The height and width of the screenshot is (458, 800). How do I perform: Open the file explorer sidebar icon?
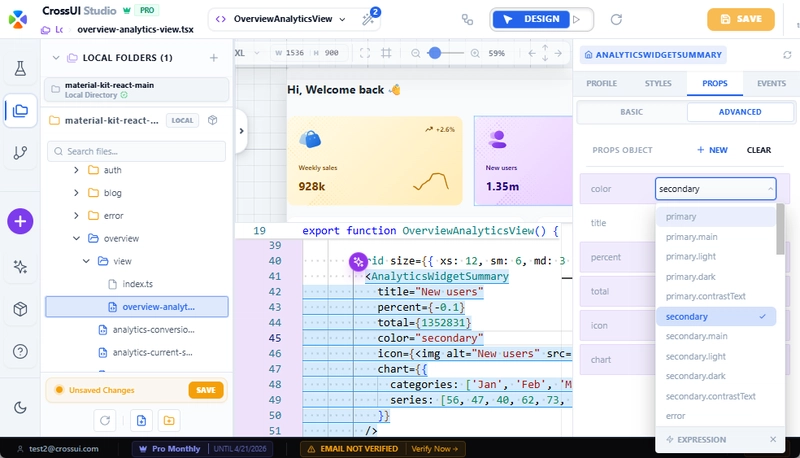(20, 111)
